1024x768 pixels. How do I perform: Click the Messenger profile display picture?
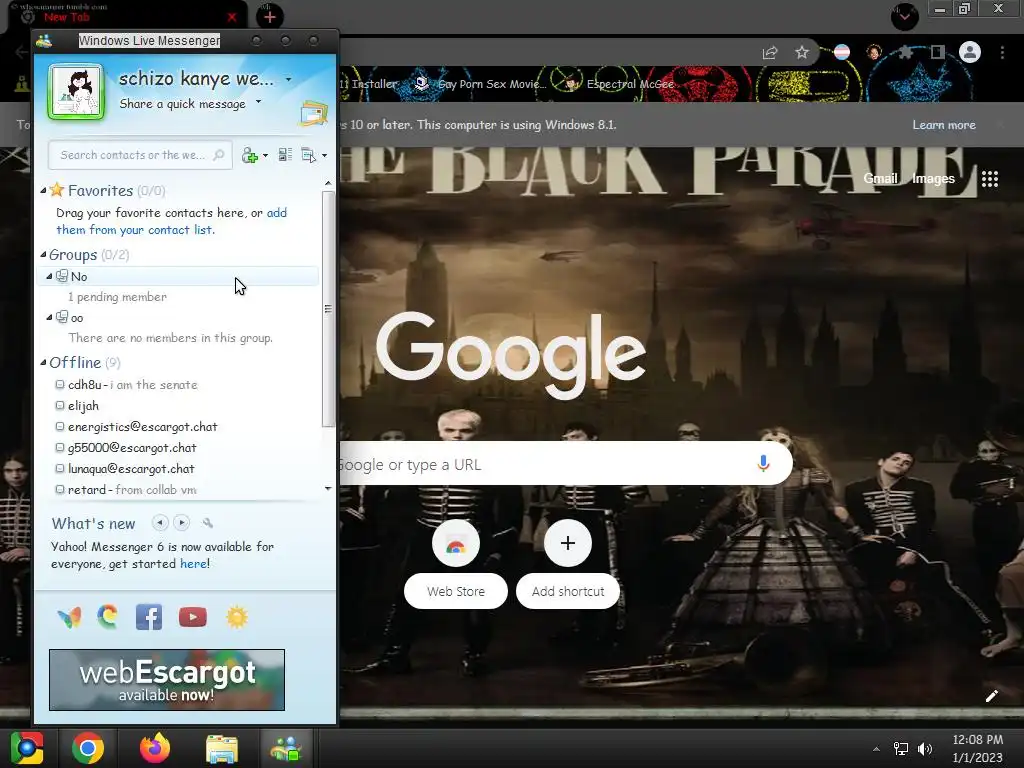(76, 92)
